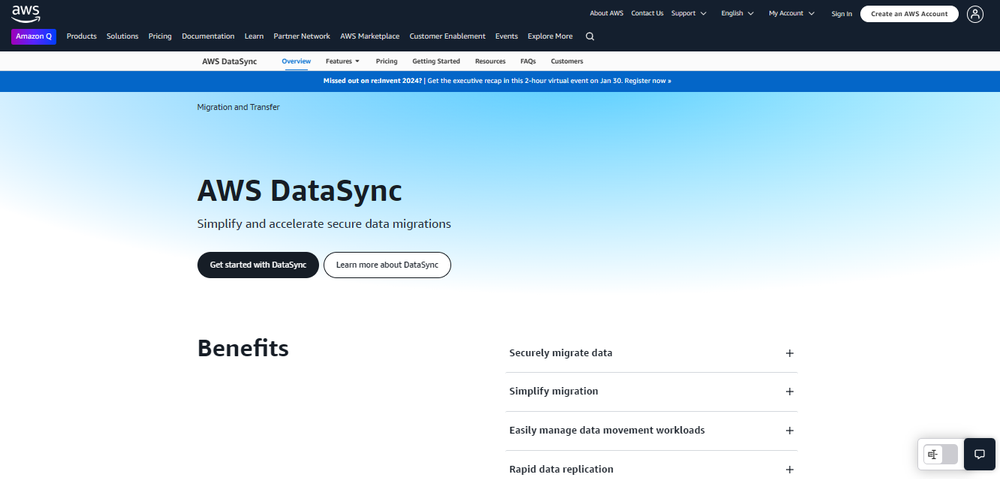
Task: Open the My Account dropdown
Action: (791, 13)
